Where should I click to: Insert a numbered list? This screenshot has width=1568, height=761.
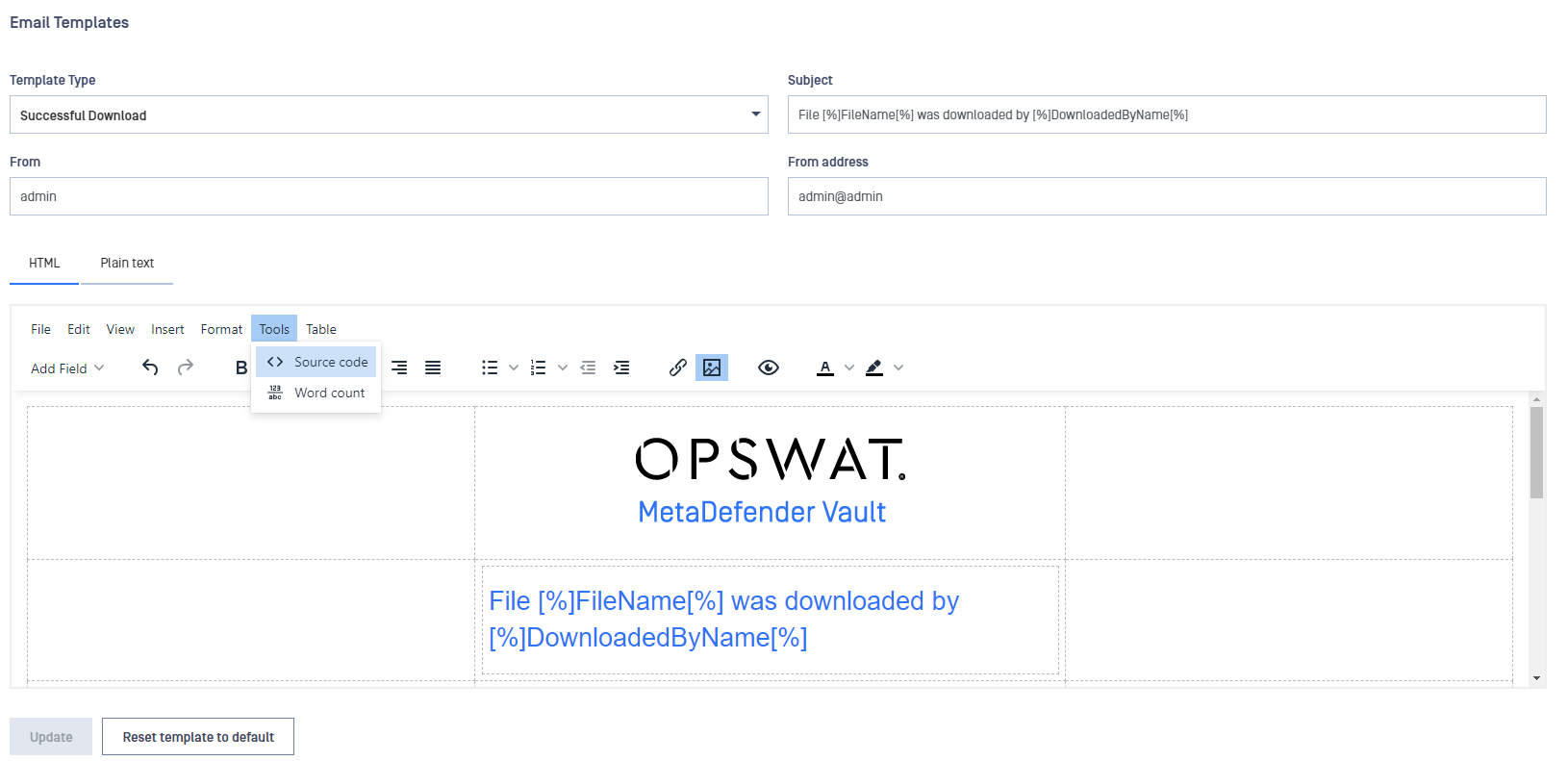coord(539,368)
